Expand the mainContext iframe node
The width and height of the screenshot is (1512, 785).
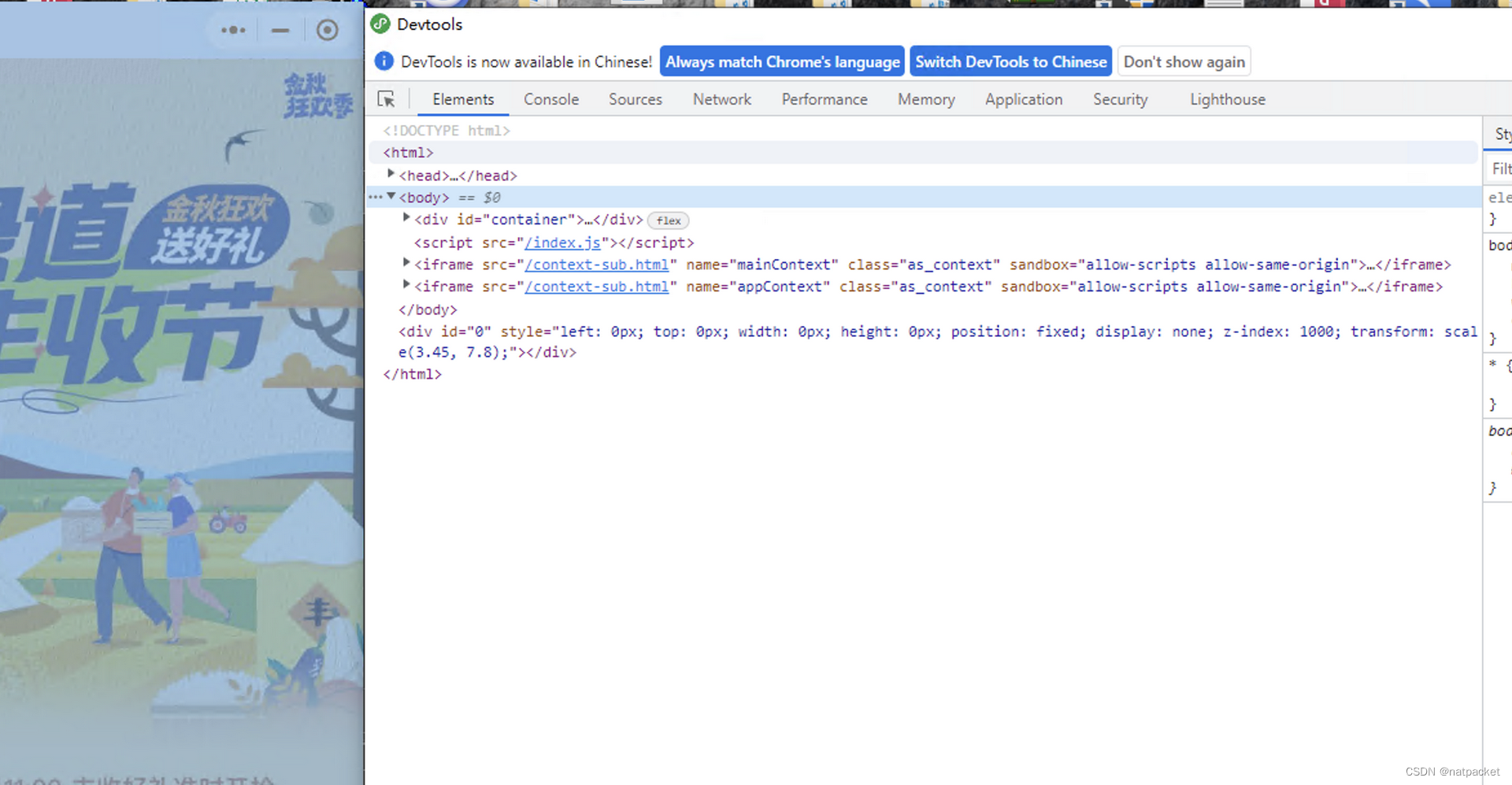pyautogui.click(x=406, y=263)
